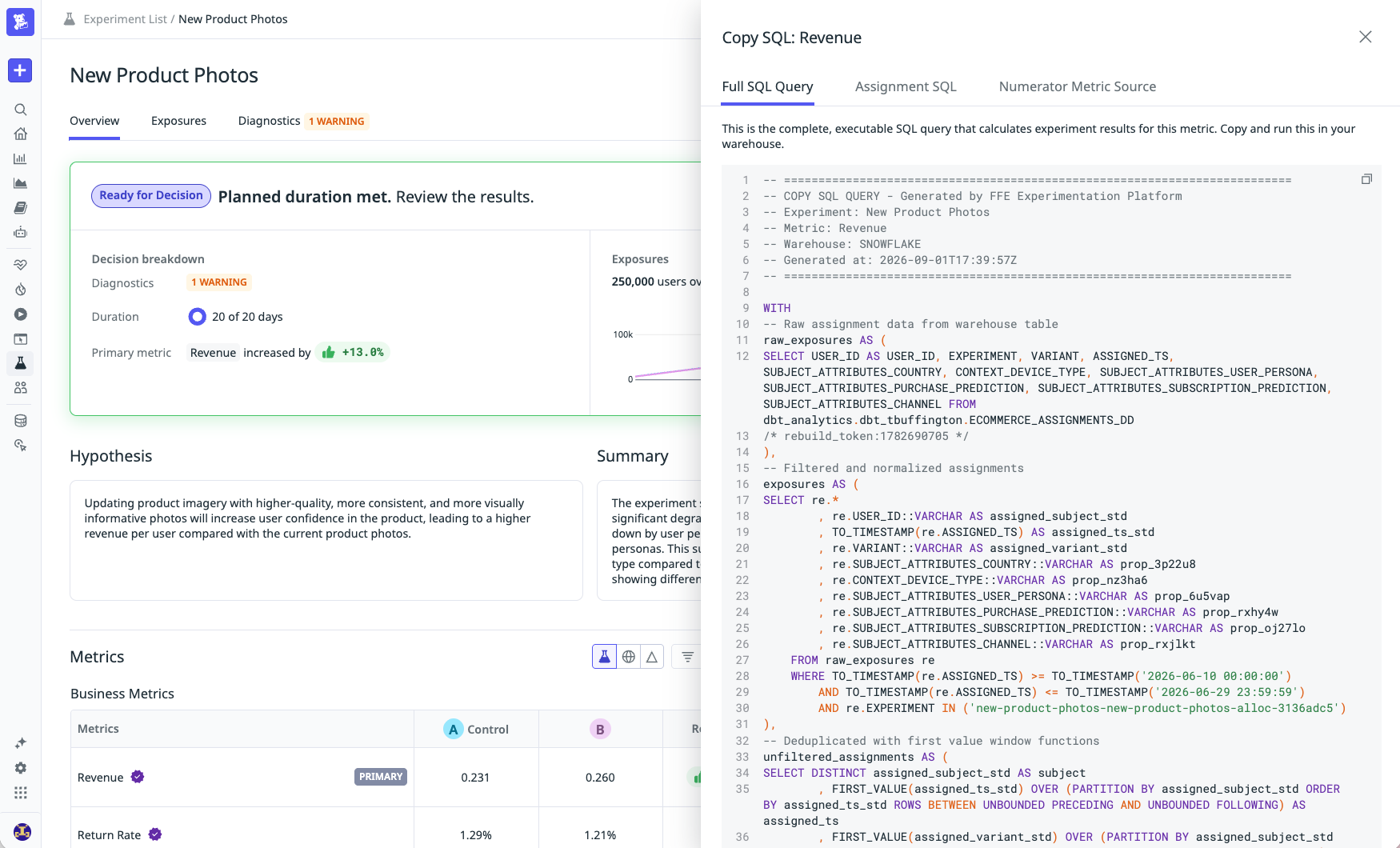1400x848 pixels.
Task: Click SQL line 9 WITH keyword
Action: 777,308
